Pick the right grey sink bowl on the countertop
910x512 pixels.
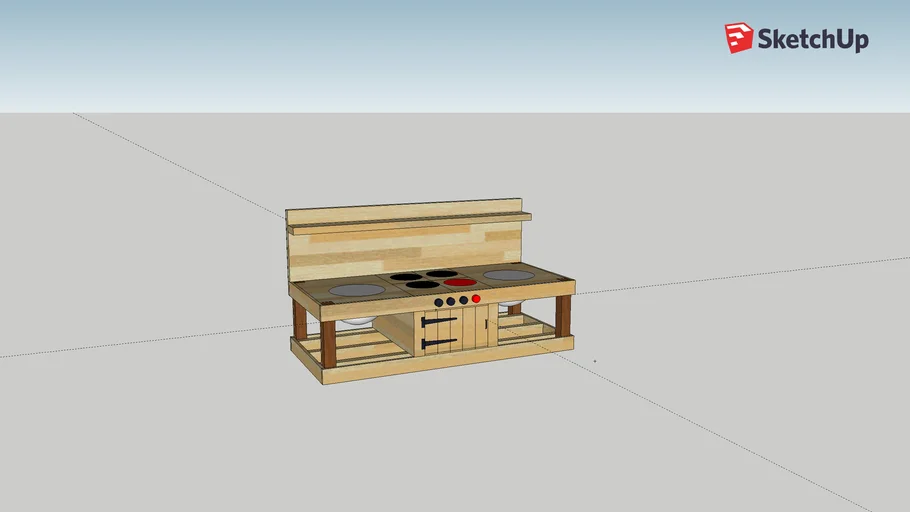click(x=509, y=275)
